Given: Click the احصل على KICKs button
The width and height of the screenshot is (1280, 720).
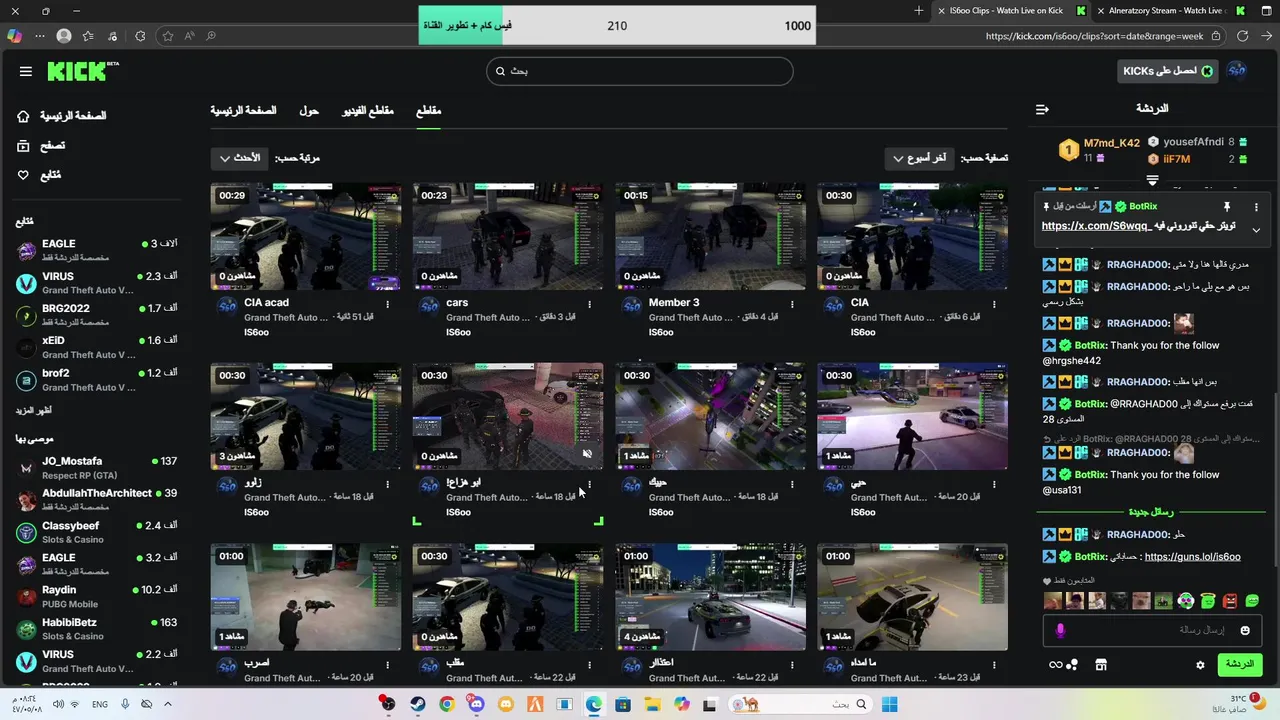Looking at the screenshot, I should [1167, 71].
